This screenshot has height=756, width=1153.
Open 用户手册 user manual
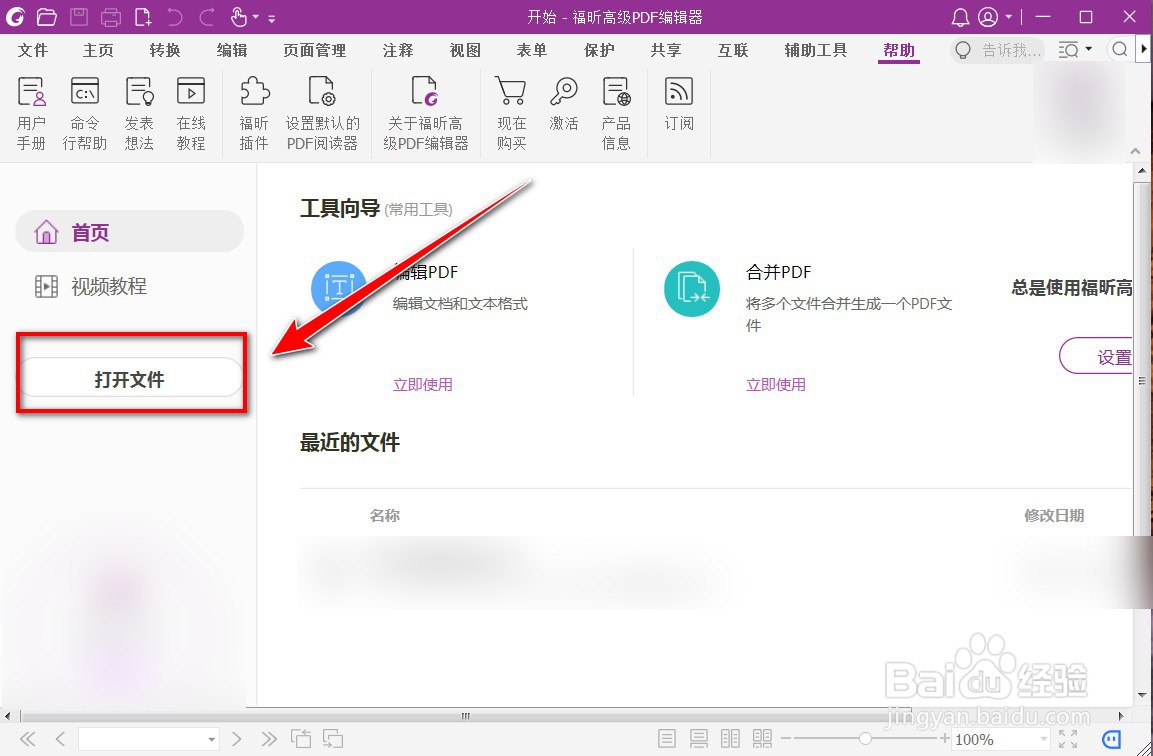coord(31,114)
